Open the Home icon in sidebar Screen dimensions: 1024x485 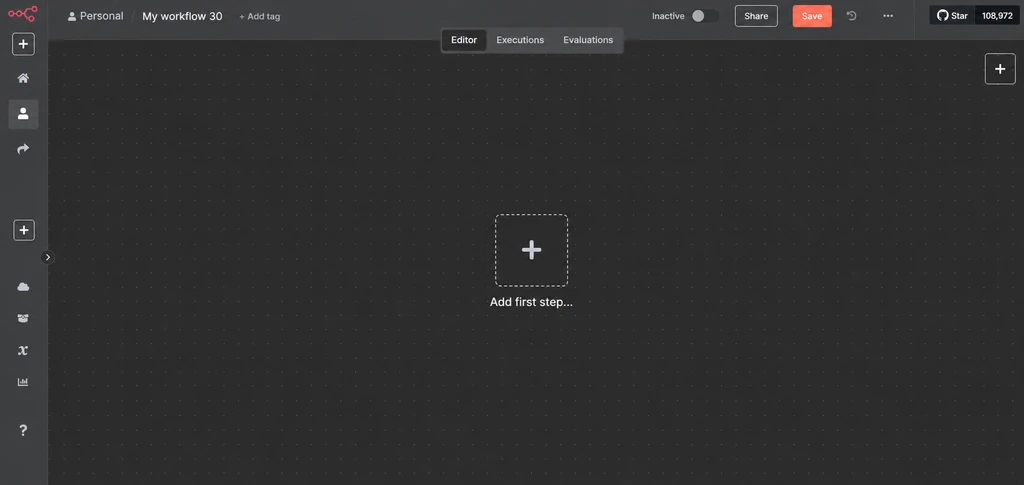23,78
